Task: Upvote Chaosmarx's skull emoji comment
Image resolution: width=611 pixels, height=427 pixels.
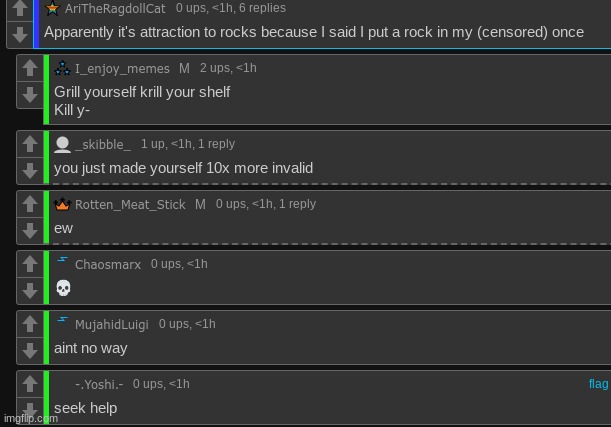Action: click(x=30, y=264)
